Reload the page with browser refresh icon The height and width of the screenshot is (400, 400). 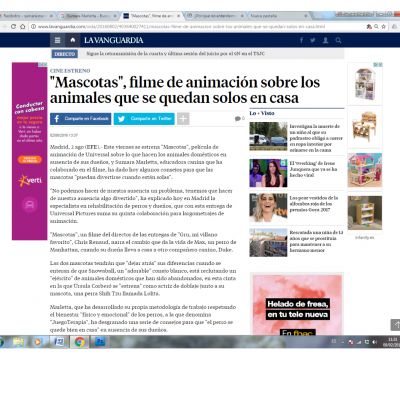pos(13,26)
